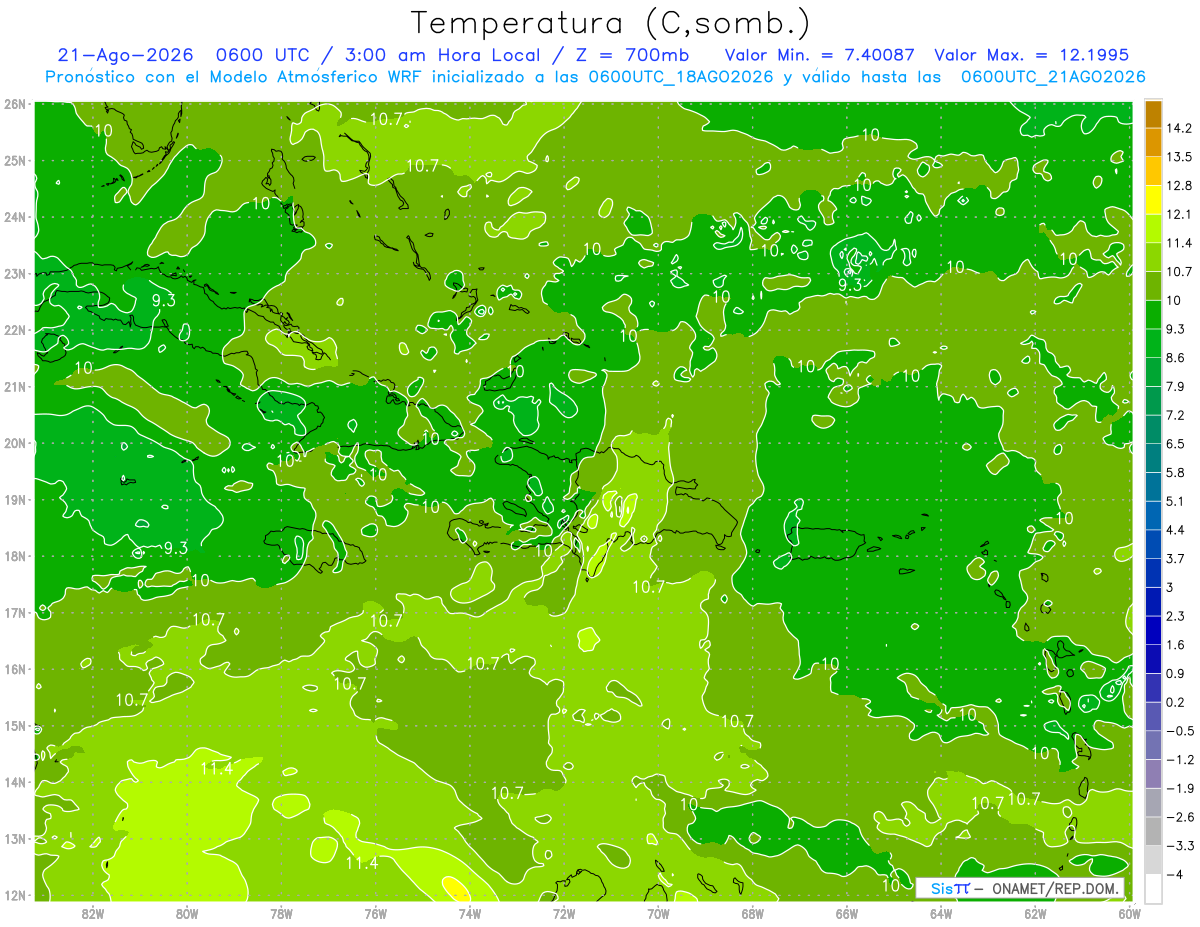Click the "14.2" colorbar label

pyautogui.click(x=1181, y=128)
